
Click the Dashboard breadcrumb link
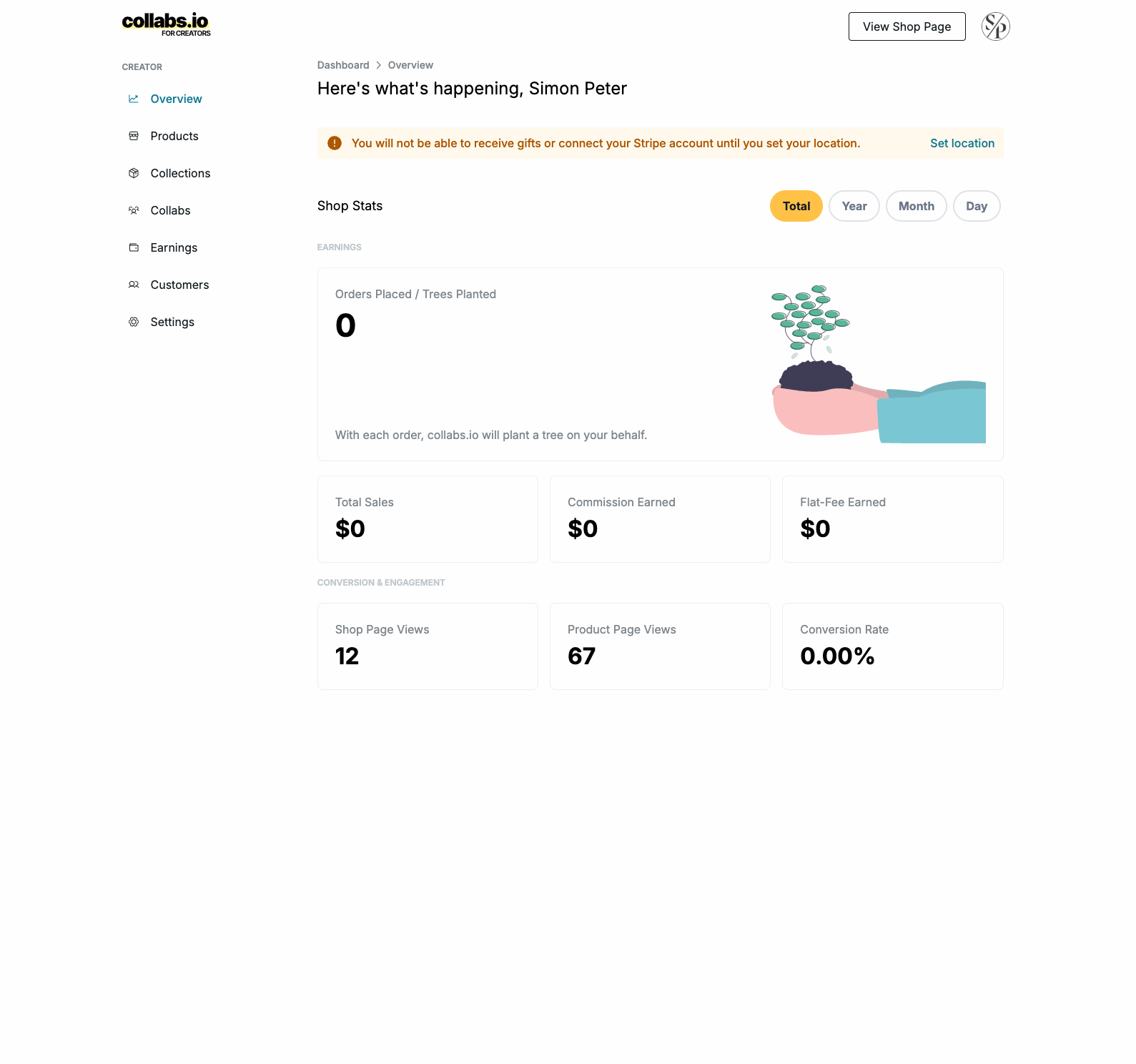click(x=343, y=65)
